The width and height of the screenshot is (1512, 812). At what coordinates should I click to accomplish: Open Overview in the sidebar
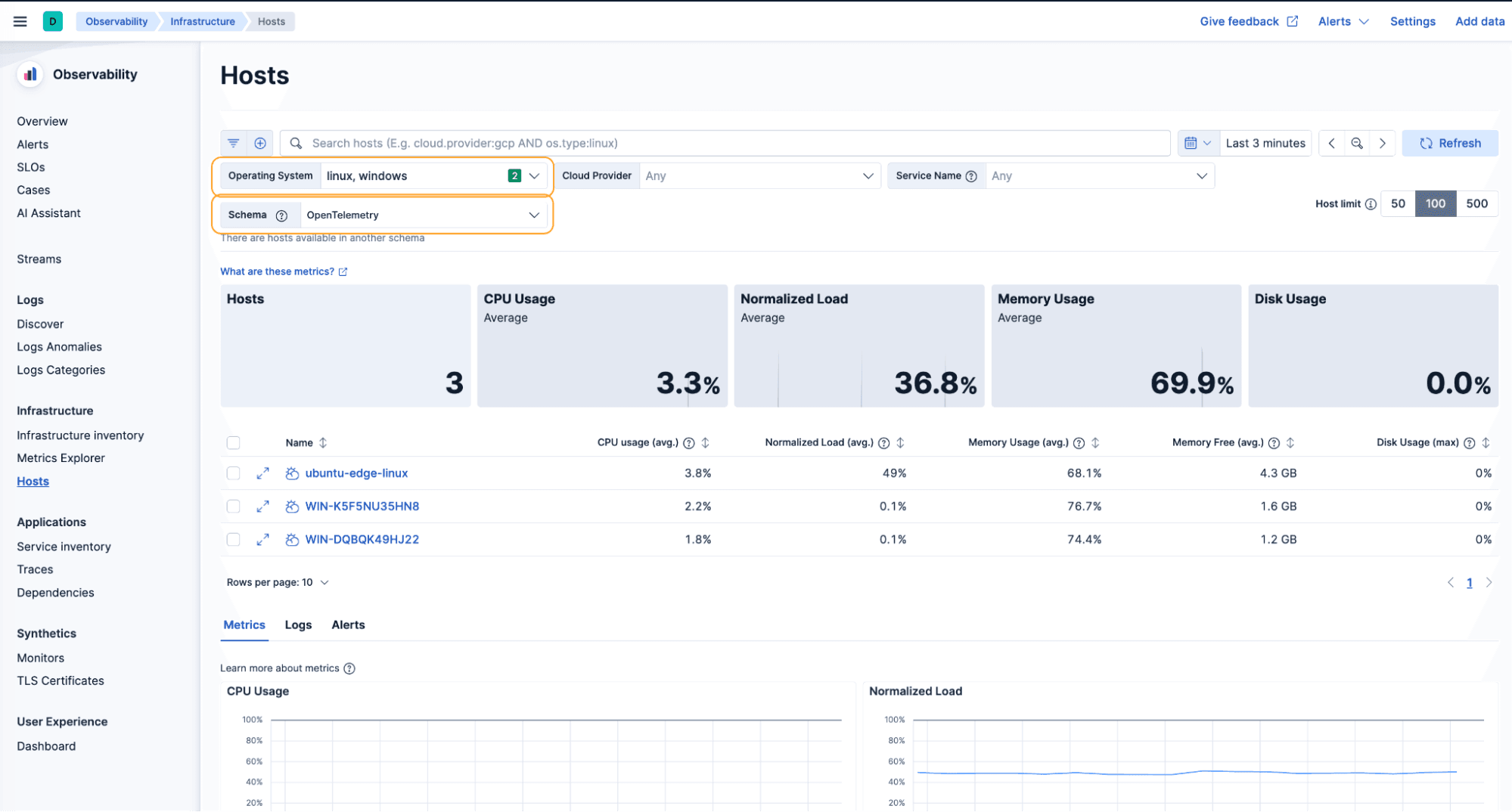(42, 121)
